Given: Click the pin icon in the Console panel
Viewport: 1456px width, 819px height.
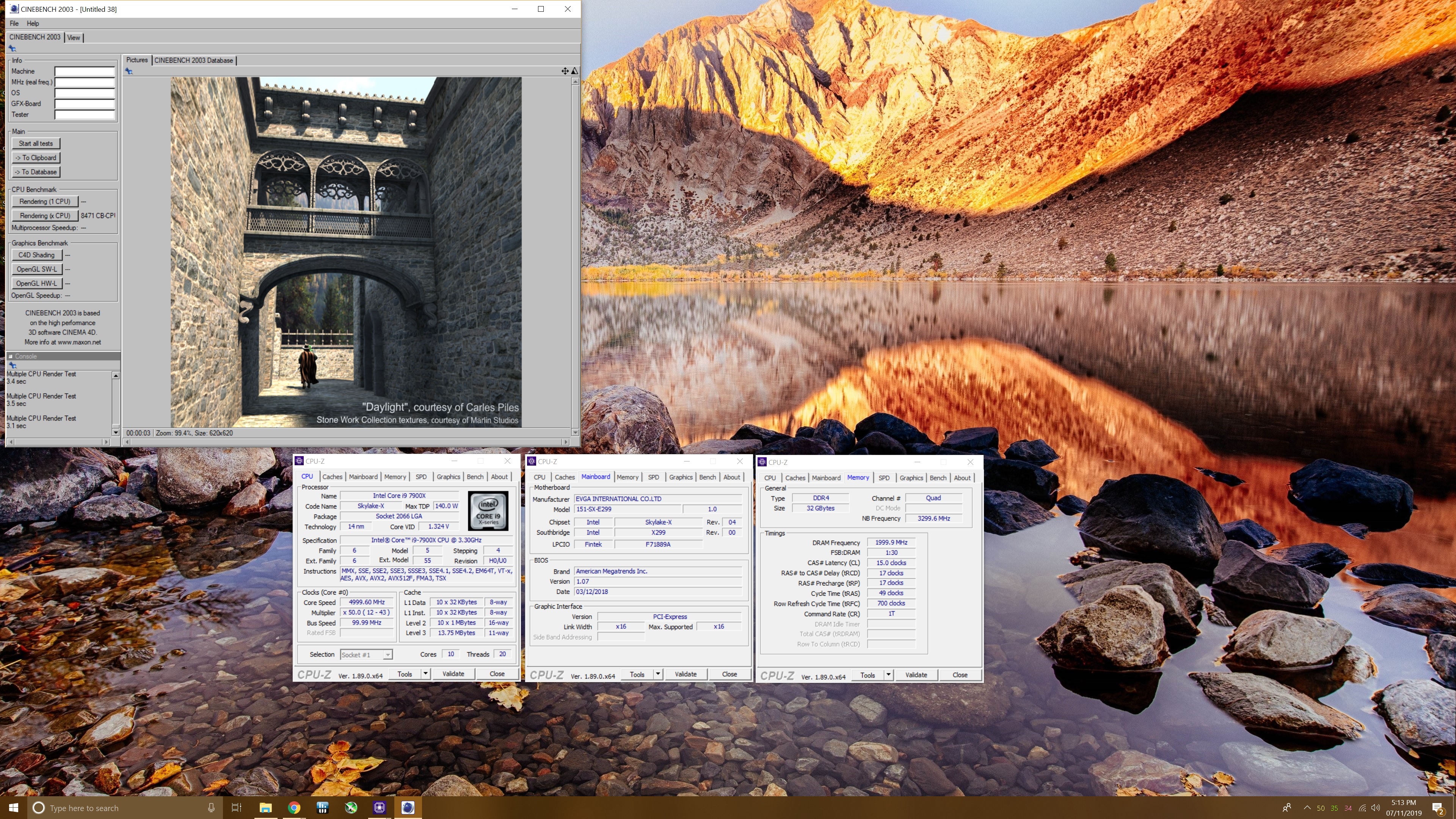Looking at the screenshot, I should pos(13,365).
